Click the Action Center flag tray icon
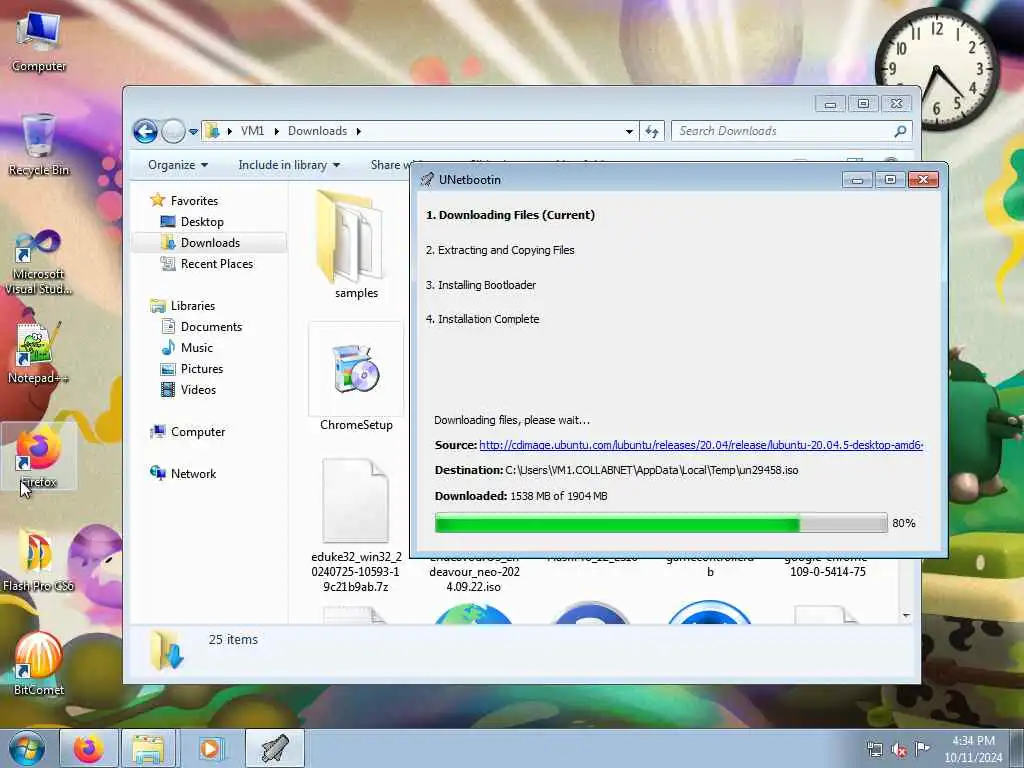Viewport: 1024px width, 768px height. 922,749
